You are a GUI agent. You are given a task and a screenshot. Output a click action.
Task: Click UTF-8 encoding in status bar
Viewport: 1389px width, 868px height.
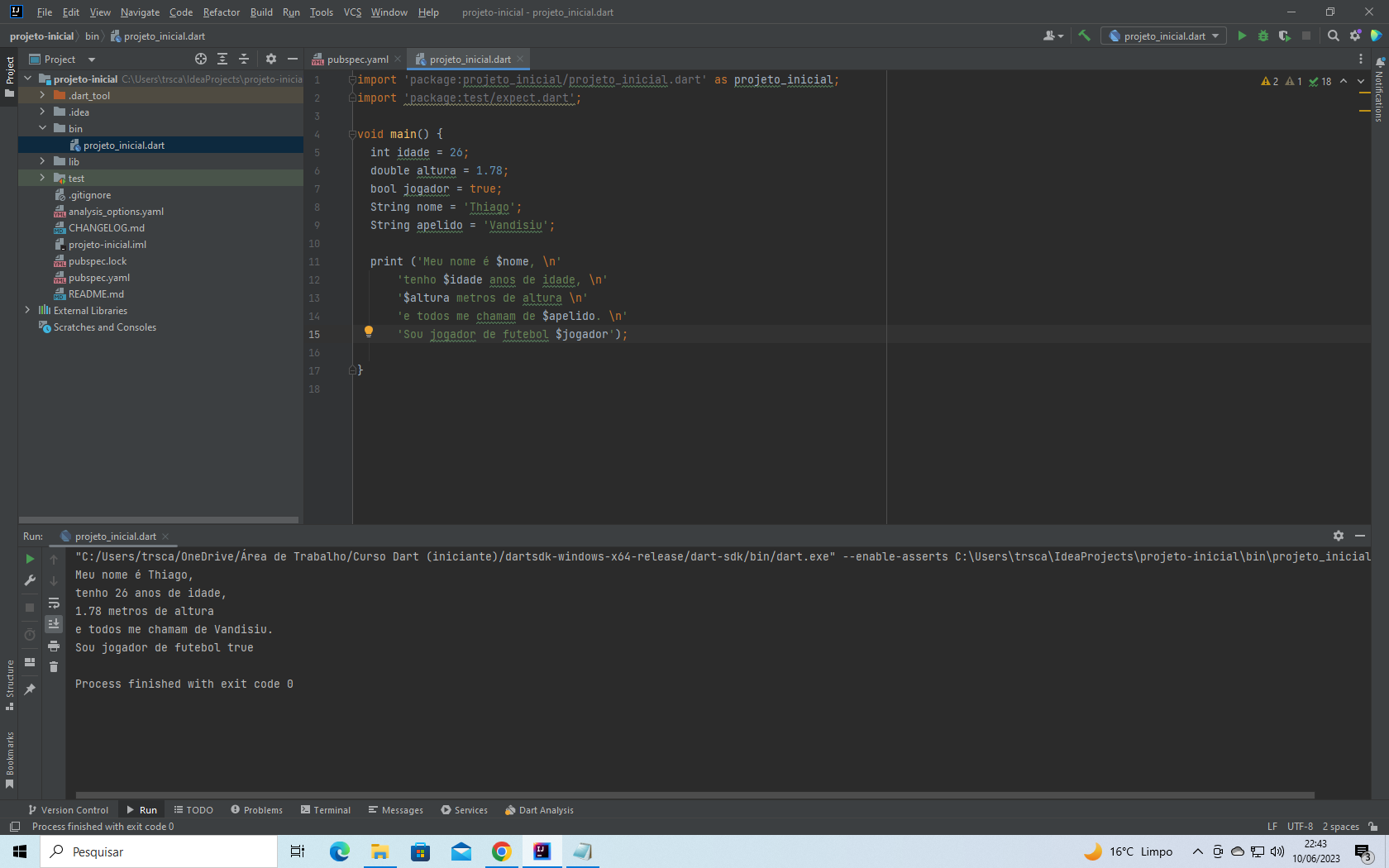1300,827
